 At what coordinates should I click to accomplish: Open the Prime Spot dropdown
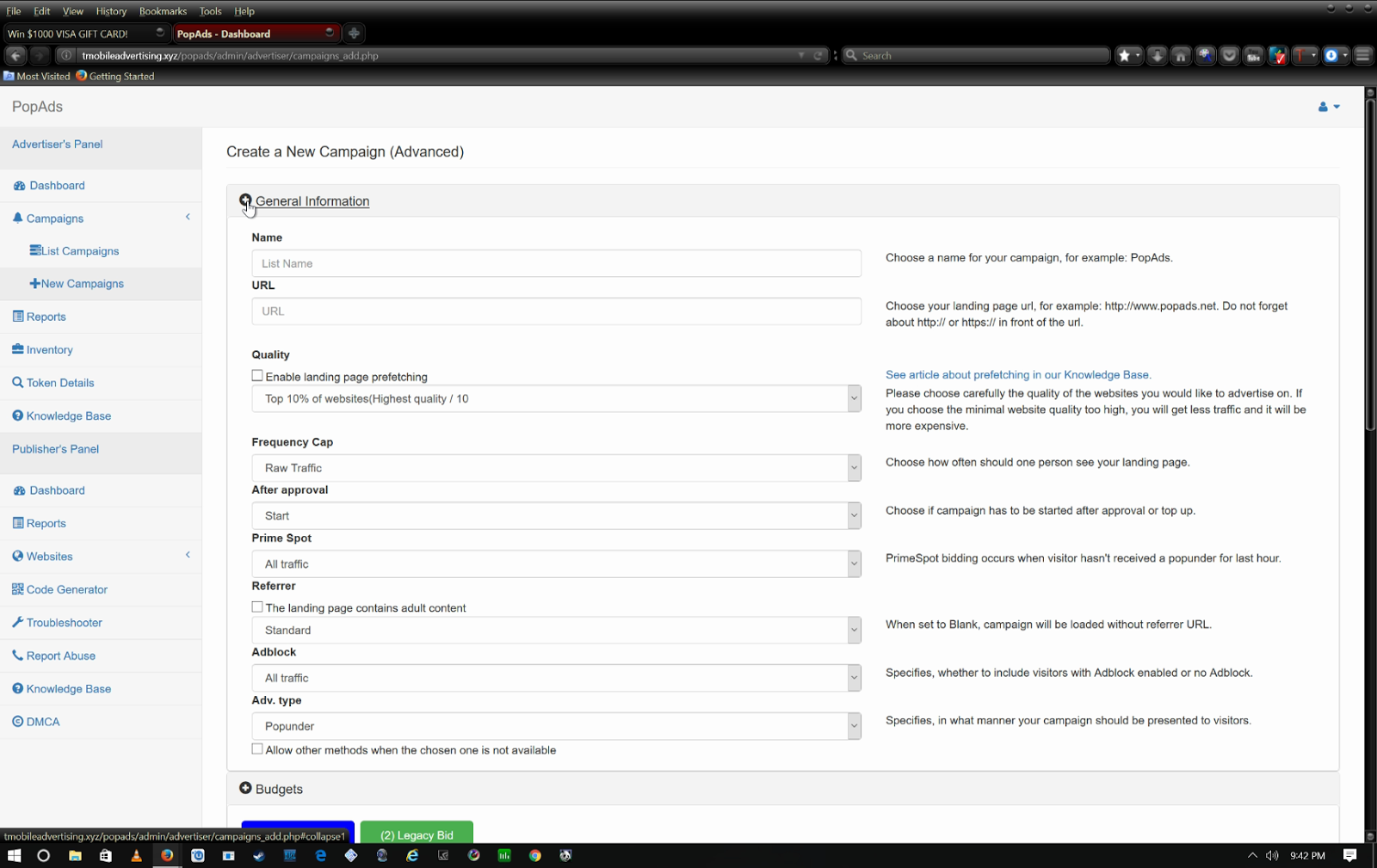point(556,564)
